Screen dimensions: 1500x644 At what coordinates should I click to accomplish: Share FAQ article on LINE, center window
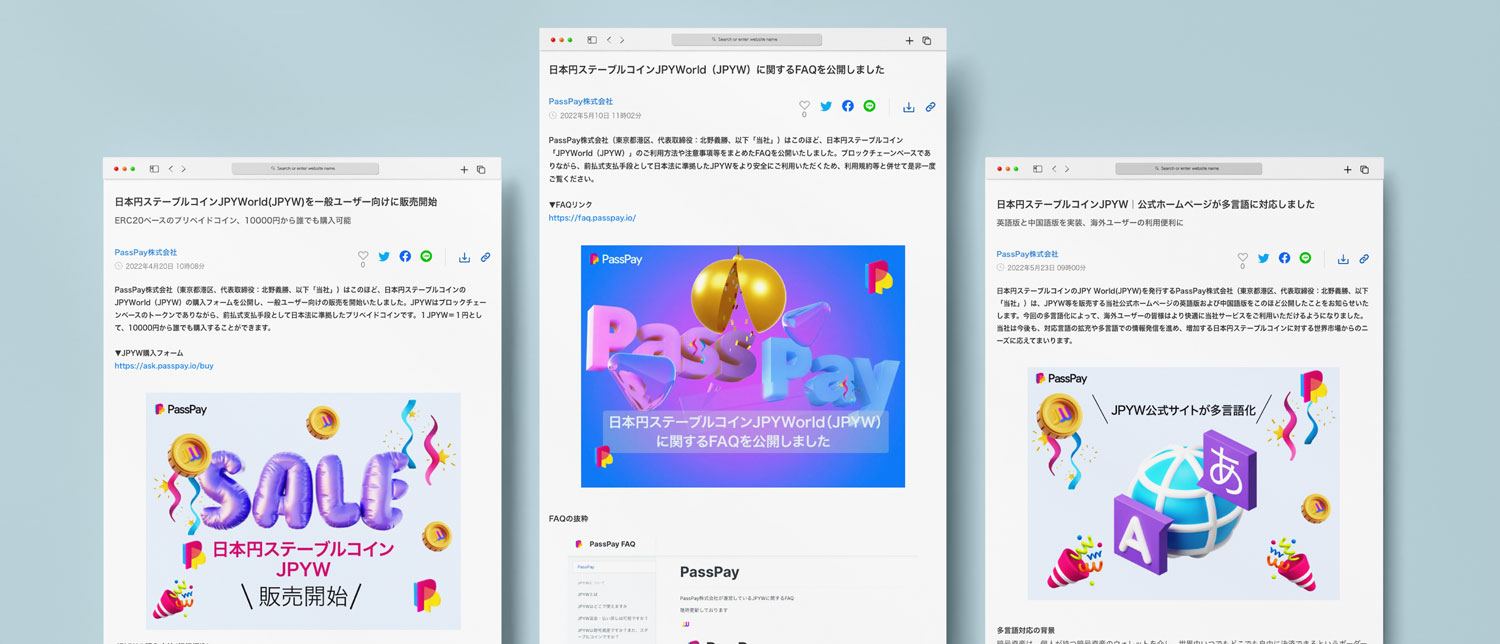pyautogui.click(x=869, y=106)
